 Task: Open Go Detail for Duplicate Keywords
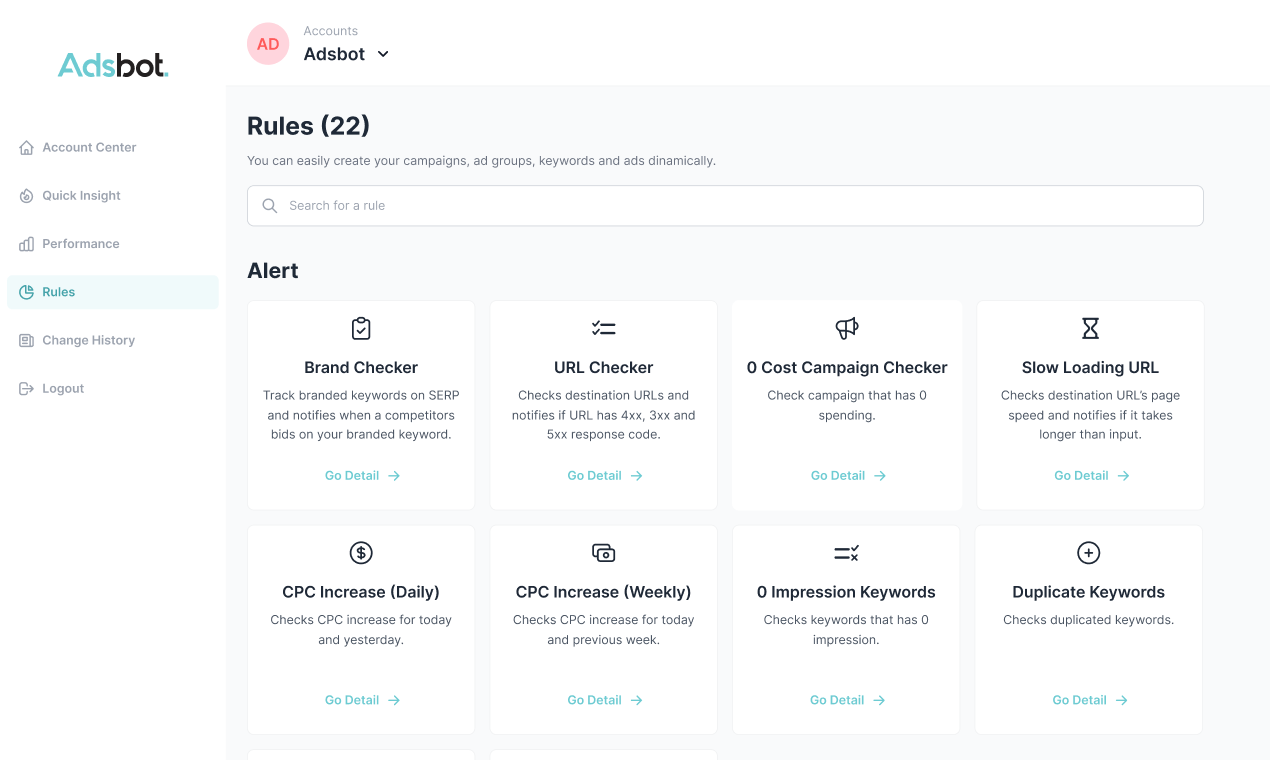[1090, 700]
